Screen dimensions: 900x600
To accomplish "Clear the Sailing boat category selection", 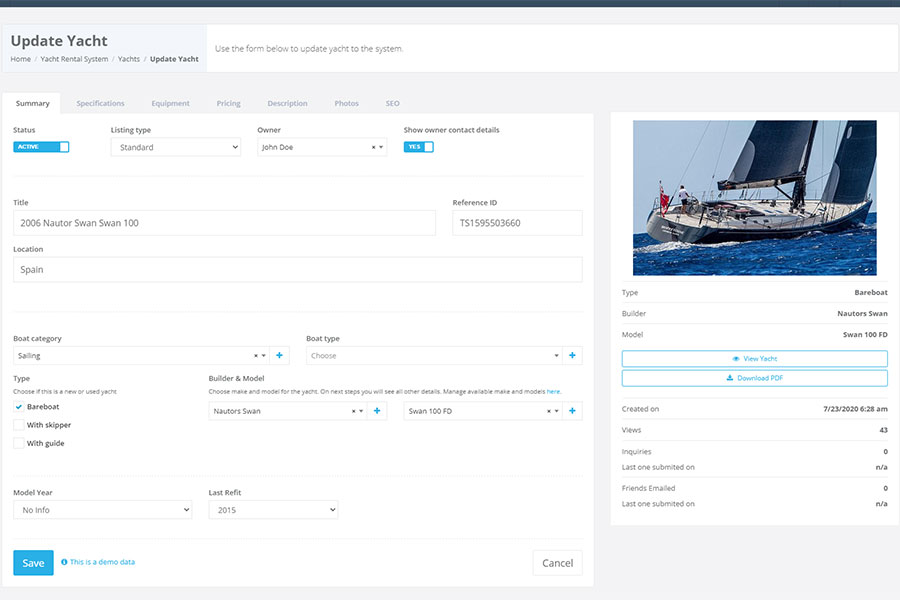I will (256, 356).
